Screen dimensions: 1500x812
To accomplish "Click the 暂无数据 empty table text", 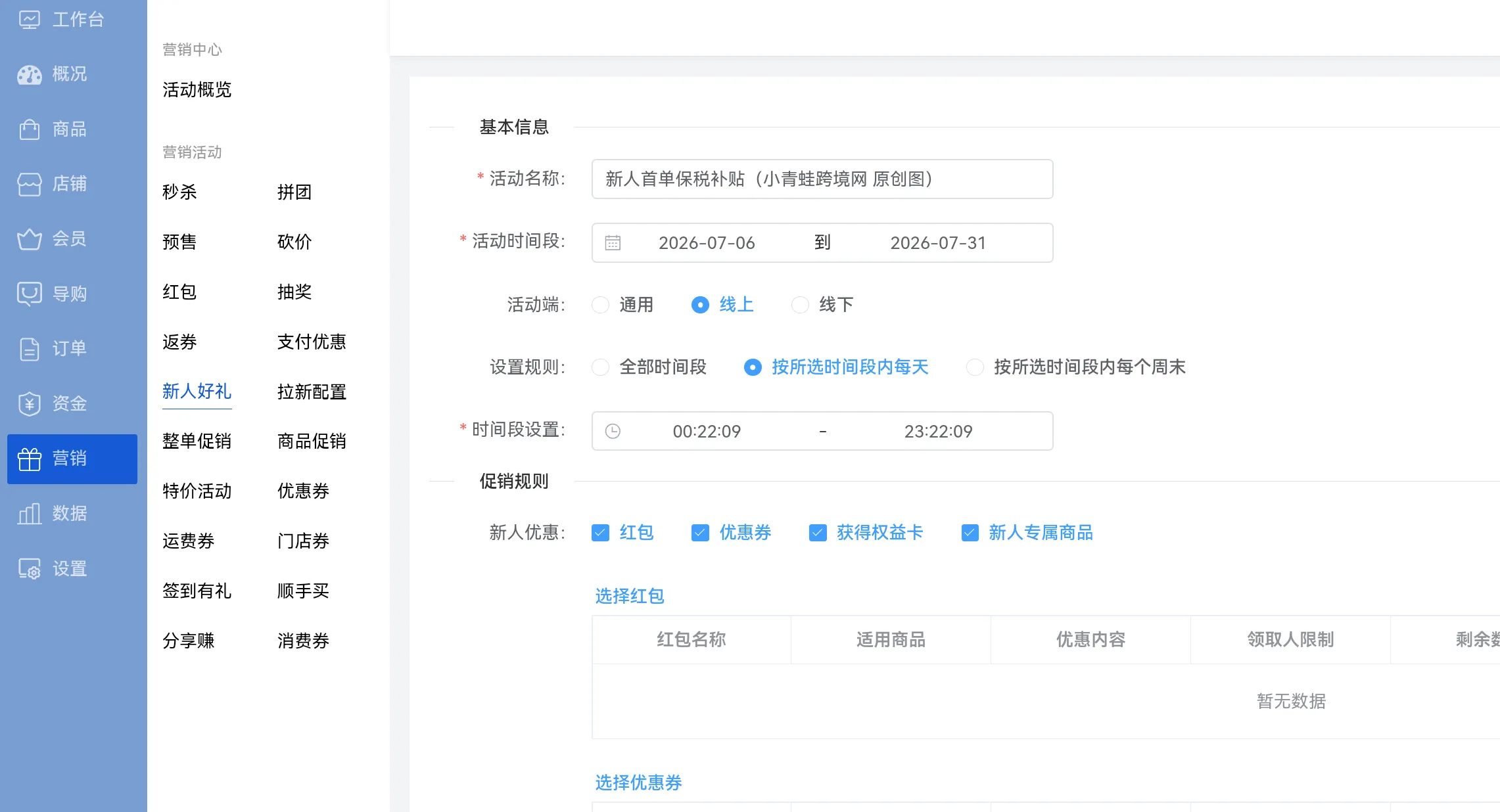I will 1291,702.
